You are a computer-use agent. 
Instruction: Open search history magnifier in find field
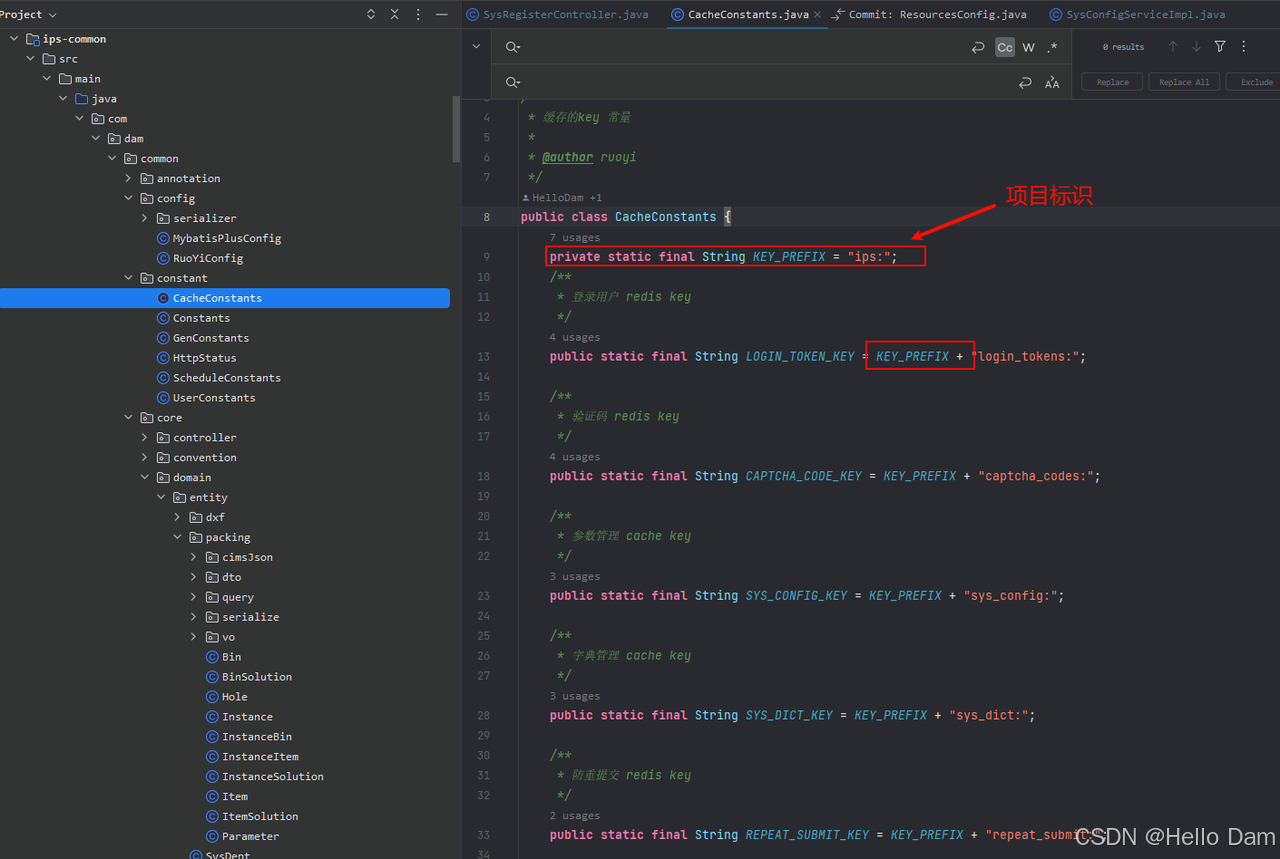(x=513, y=47)
